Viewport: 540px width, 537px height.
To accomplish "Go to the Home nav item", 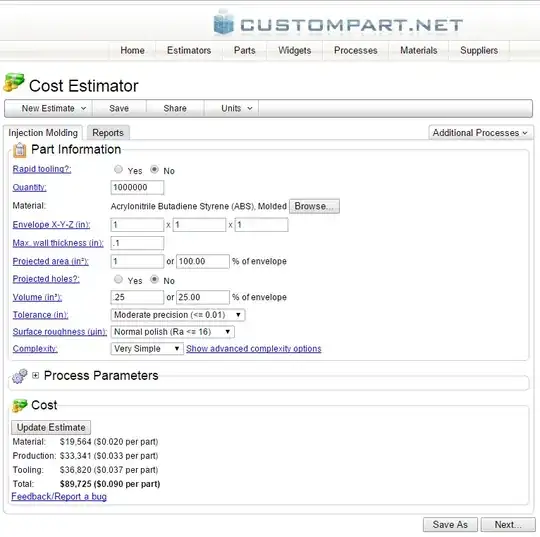I will [x=132, y=50].
